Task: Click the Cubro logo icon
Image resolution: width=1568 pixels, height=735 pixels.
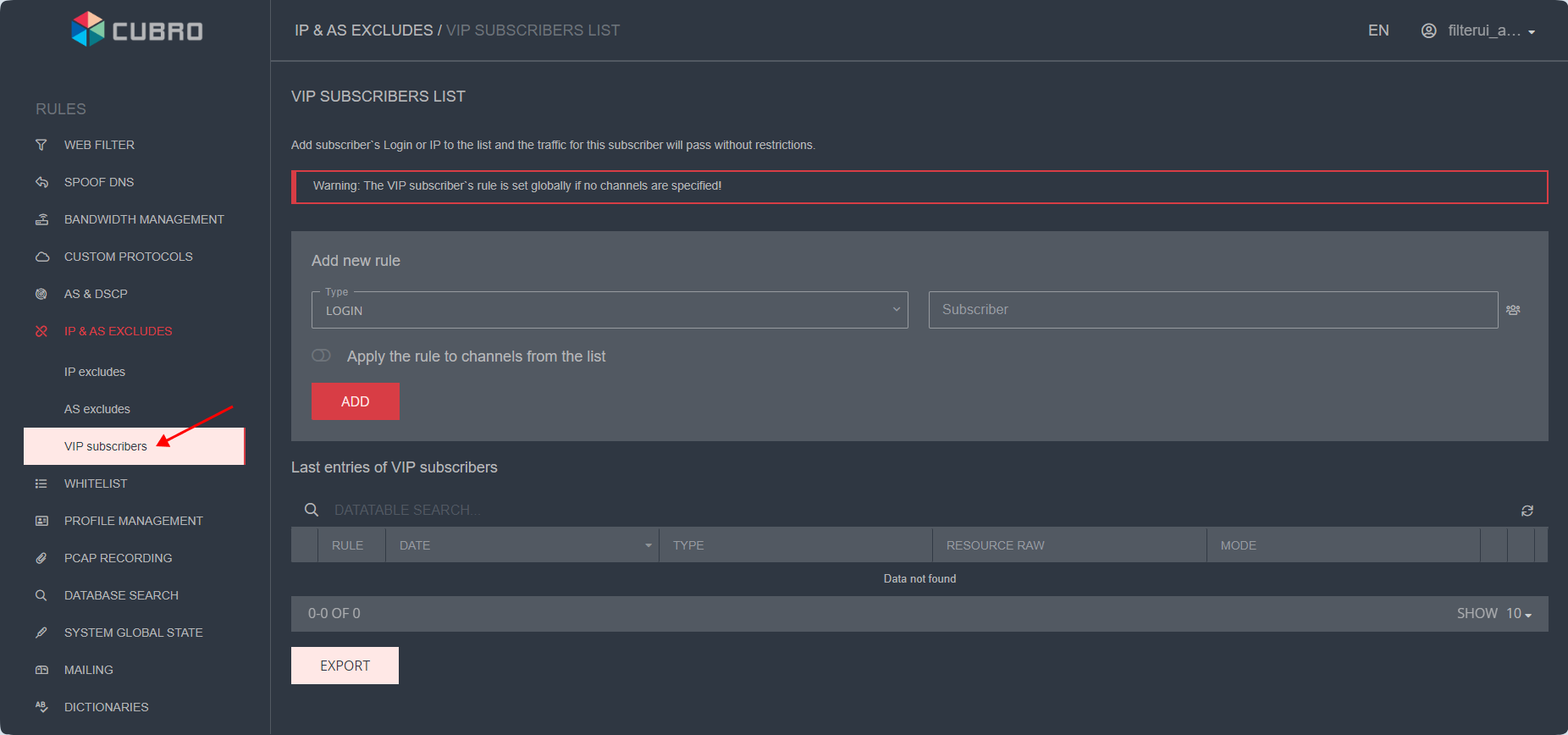Action: tap(88, 30)
